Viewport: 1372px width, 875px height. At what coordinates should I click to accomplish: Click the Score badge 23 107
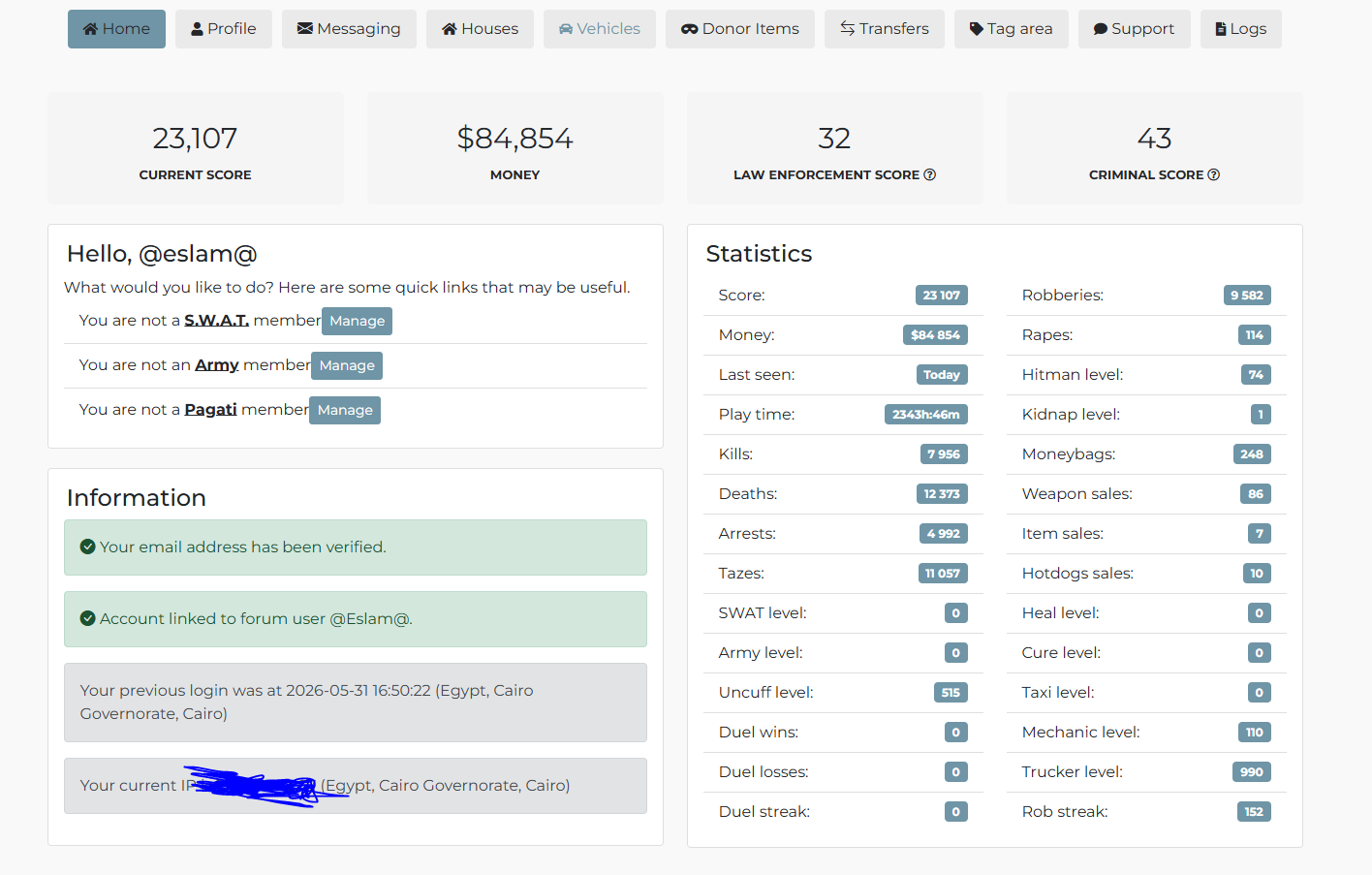[942, 296]
